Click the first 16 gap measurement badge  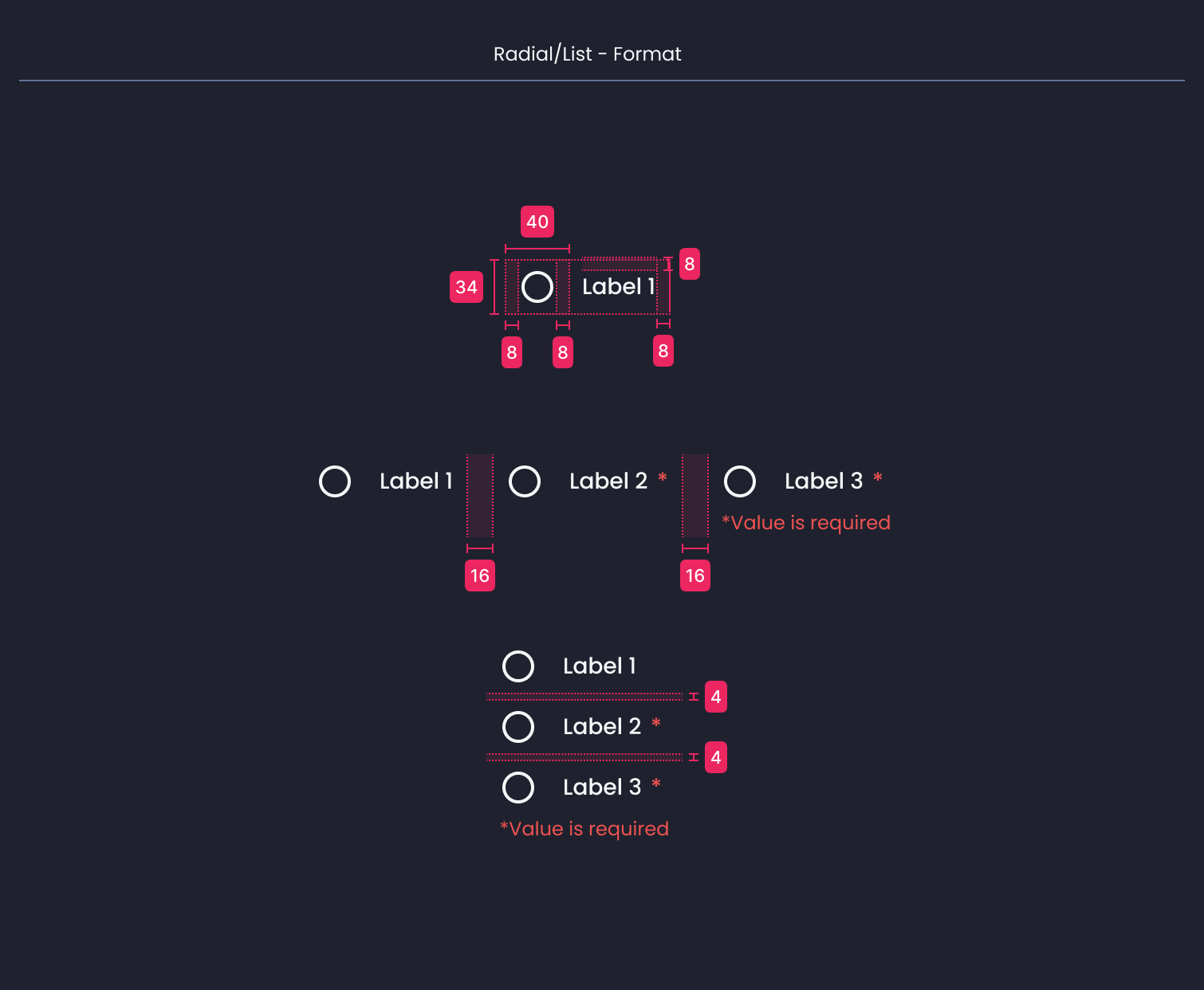pyautogui.click(x=479, y=575)
